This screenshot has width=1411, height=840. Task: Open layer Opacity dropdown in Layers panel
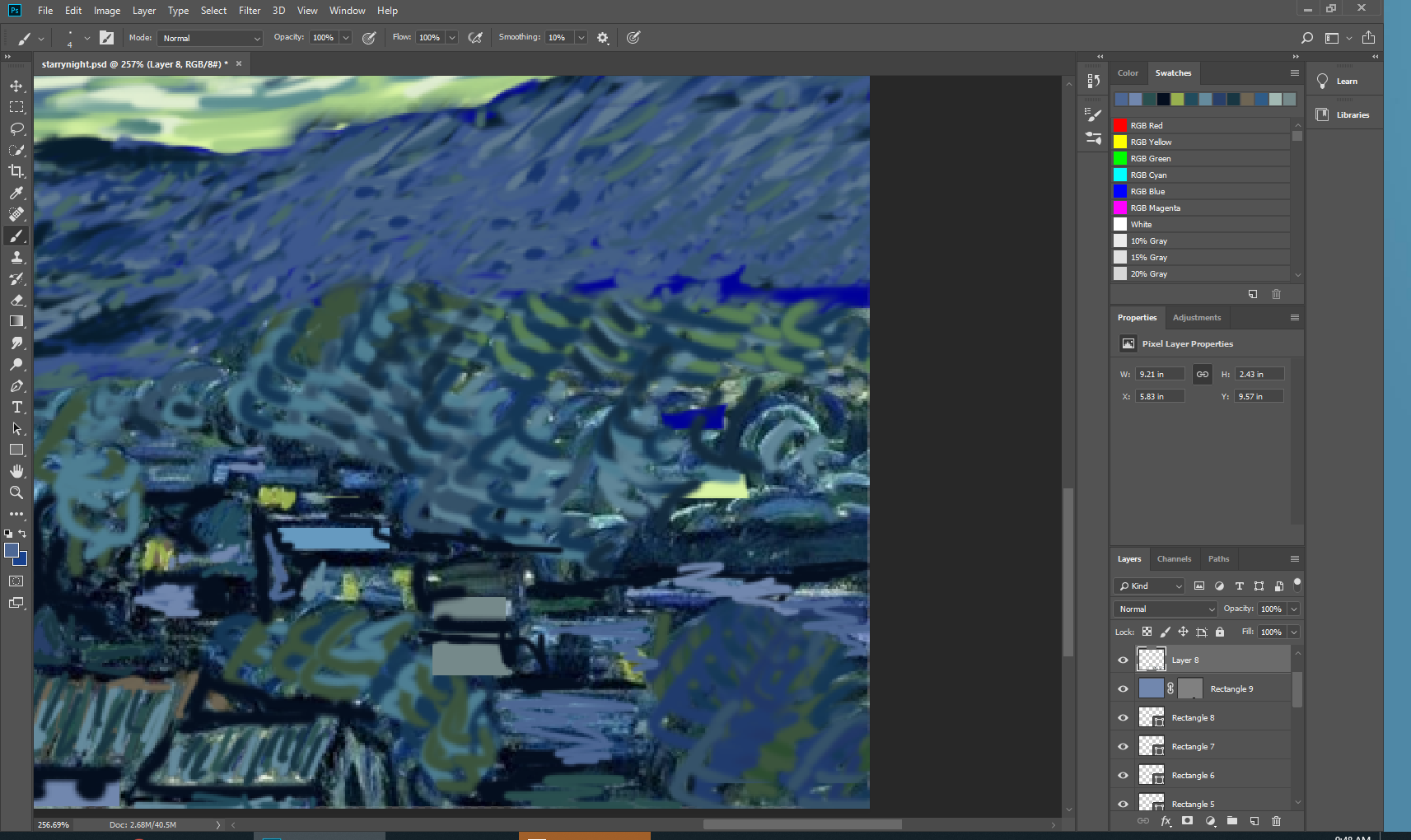1294,609
